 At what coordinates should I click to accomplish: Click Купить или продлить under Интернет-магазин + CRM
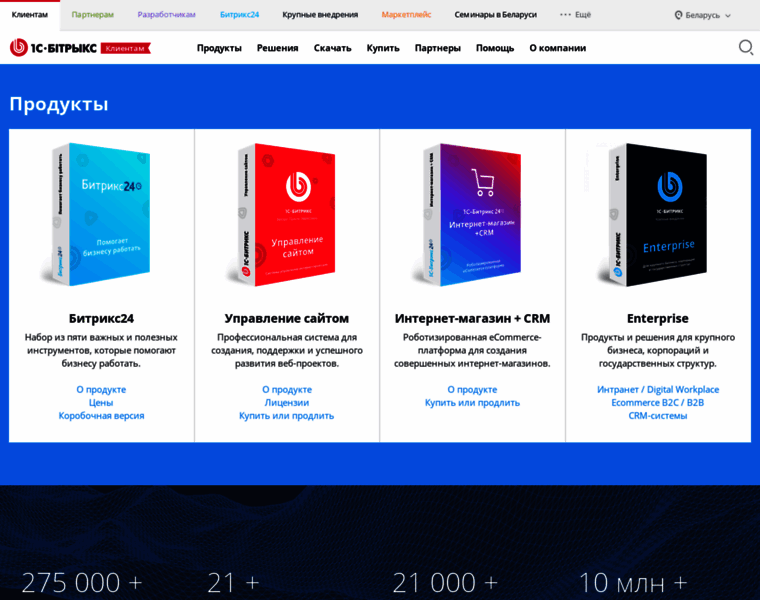(x=472, y=402)
